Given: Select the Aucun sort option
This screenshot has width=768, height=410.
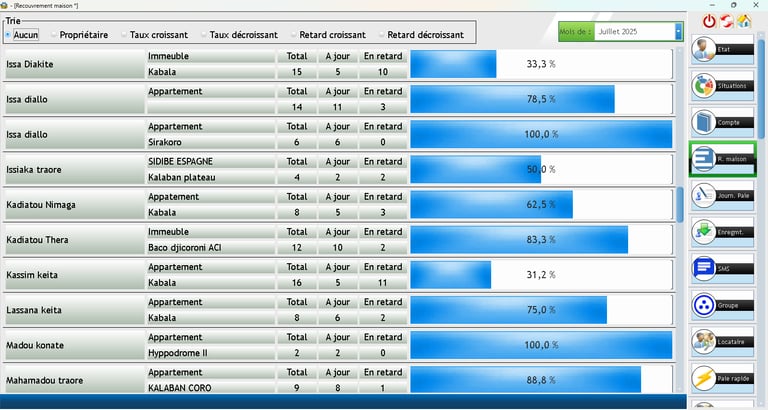Looking at the screenshot, I should coord(22,35).
